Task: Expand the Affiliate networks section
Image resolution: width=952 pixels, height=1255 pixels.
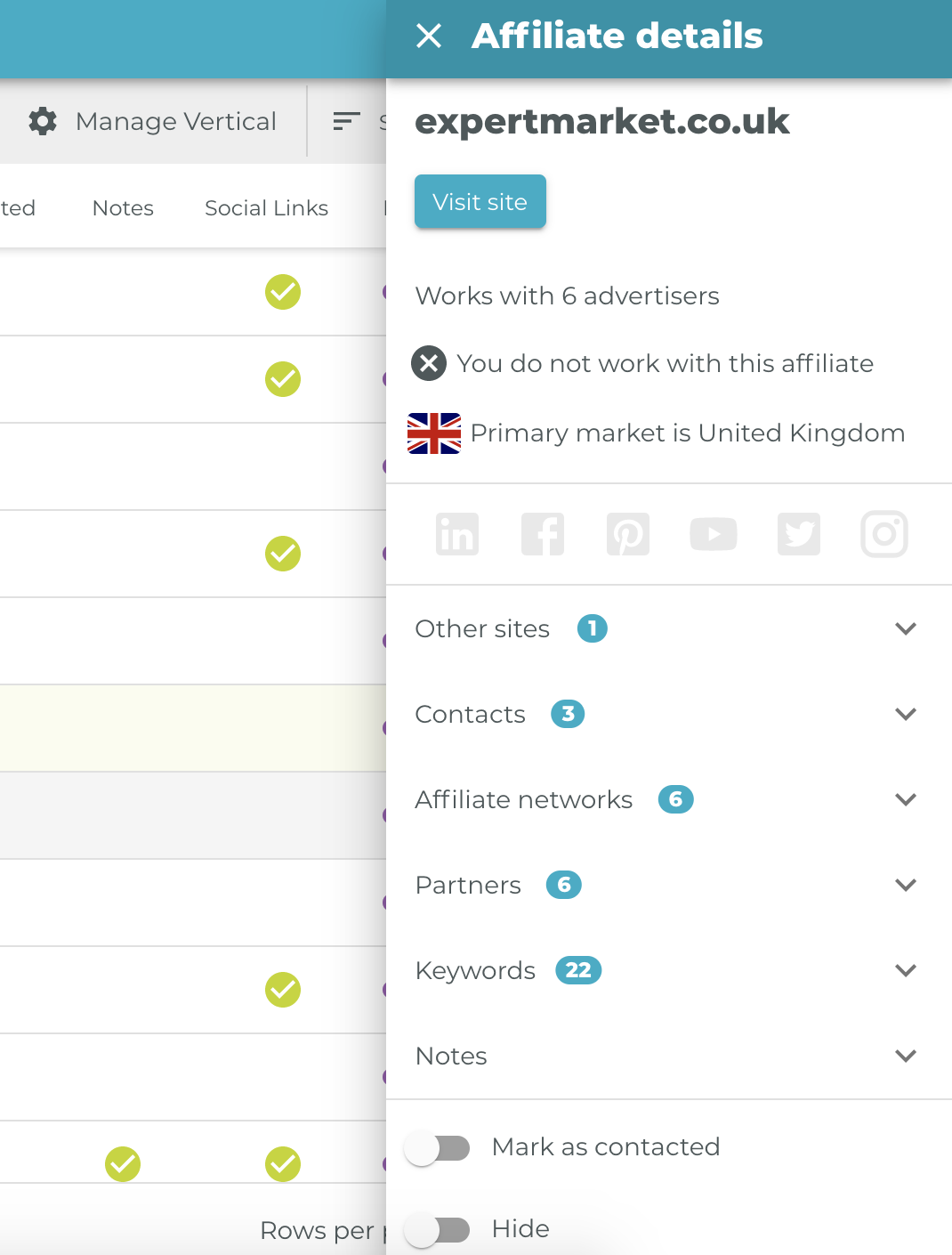Action: [x=669, y=799]
